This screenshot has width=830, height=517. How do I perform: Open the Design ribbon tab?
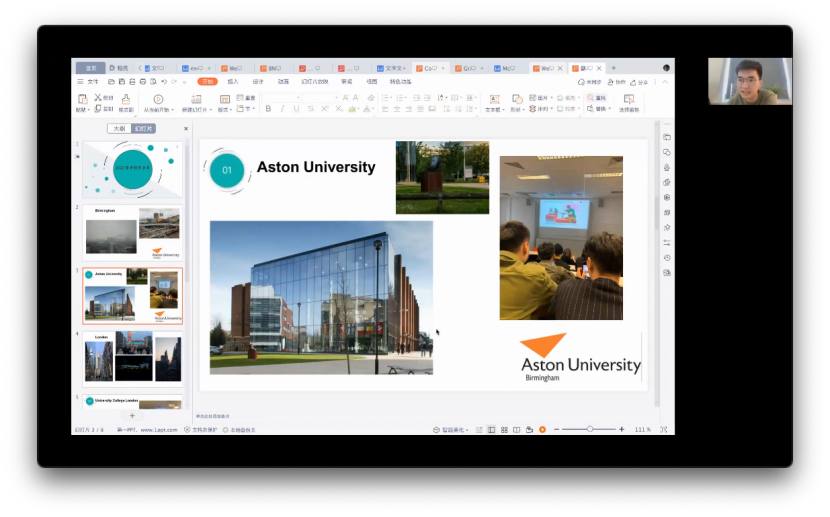coord(258,81)
